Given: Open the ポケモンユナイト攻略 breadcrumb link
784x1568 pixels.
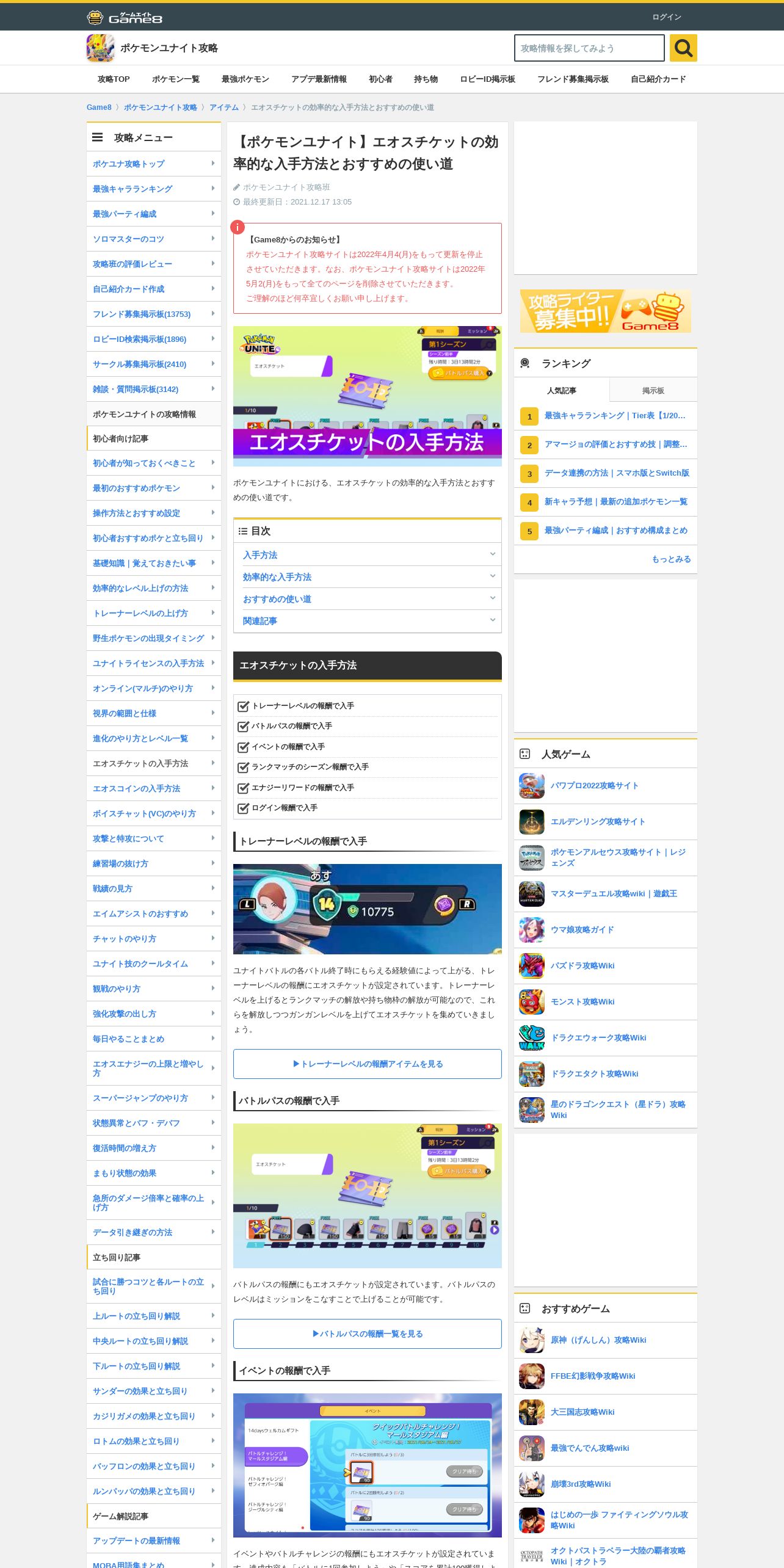Looking at the screenshot, I should pos(161,107).
